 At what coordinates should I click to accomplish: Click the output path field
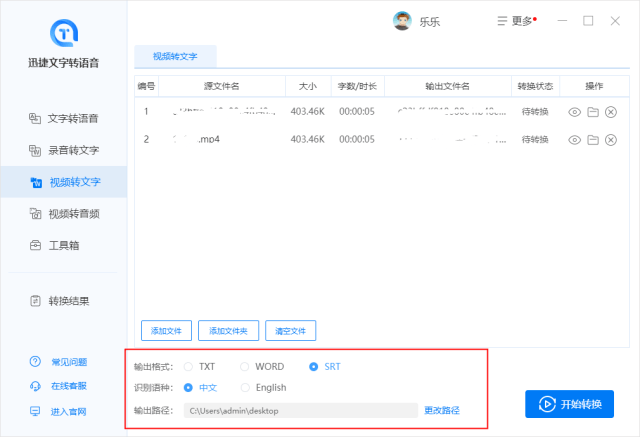click(x=300, y=410)
